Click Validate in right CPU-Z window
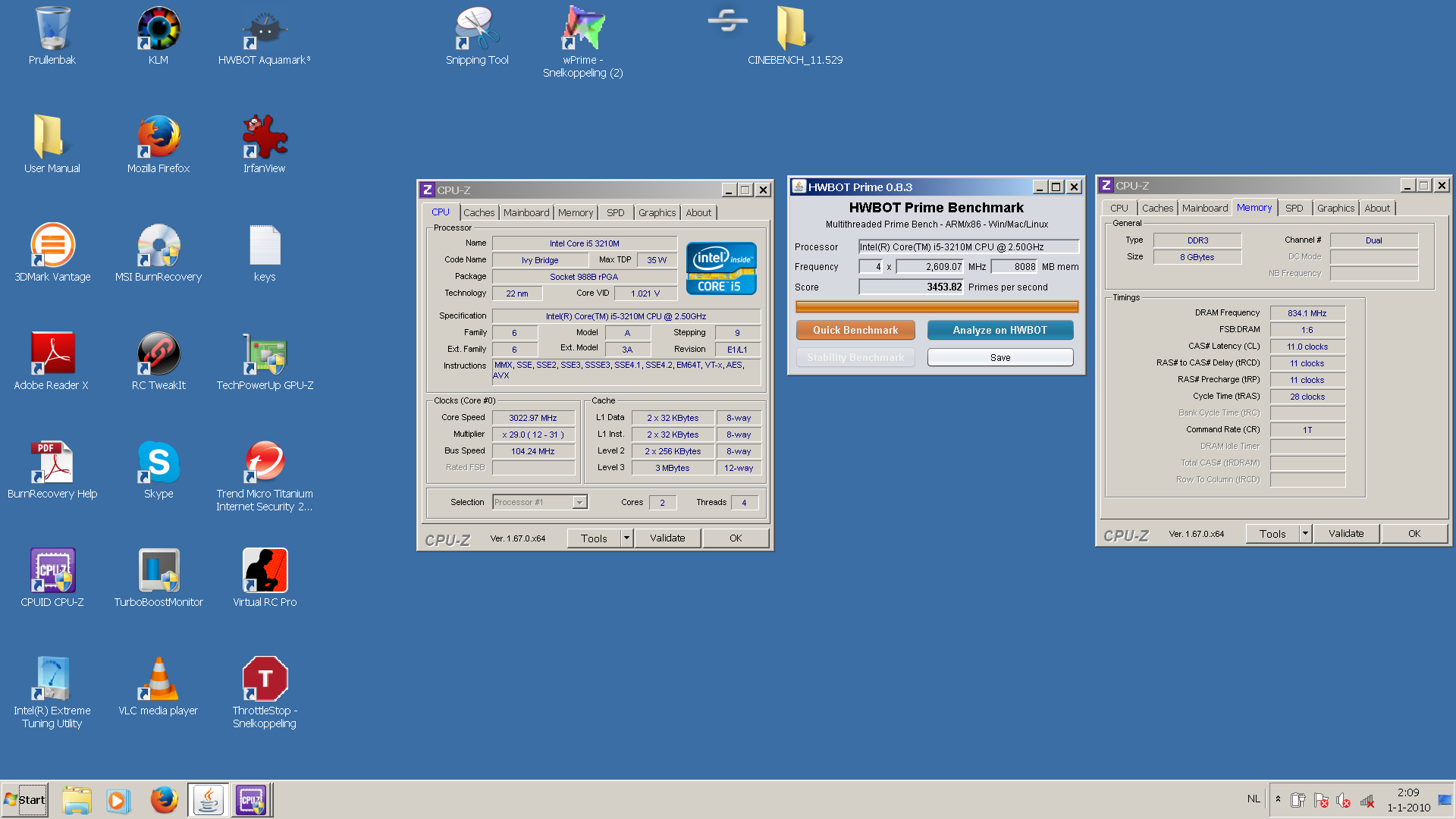 tap(1346, 534)
